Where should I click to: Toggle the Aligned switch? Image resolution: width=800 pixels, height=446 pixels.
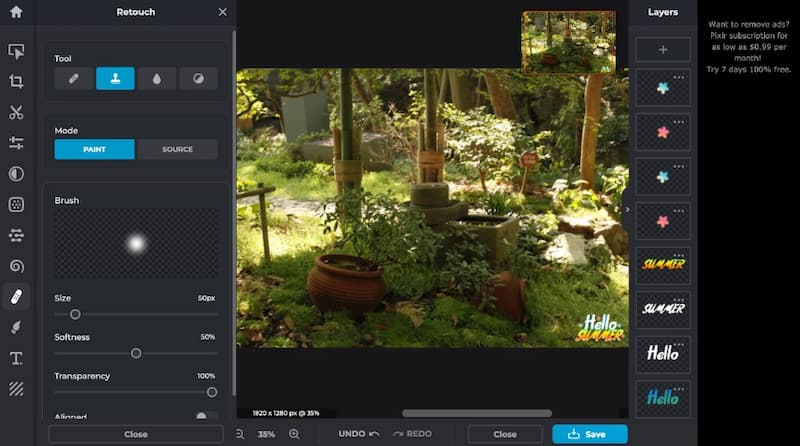tap(206, 416)
